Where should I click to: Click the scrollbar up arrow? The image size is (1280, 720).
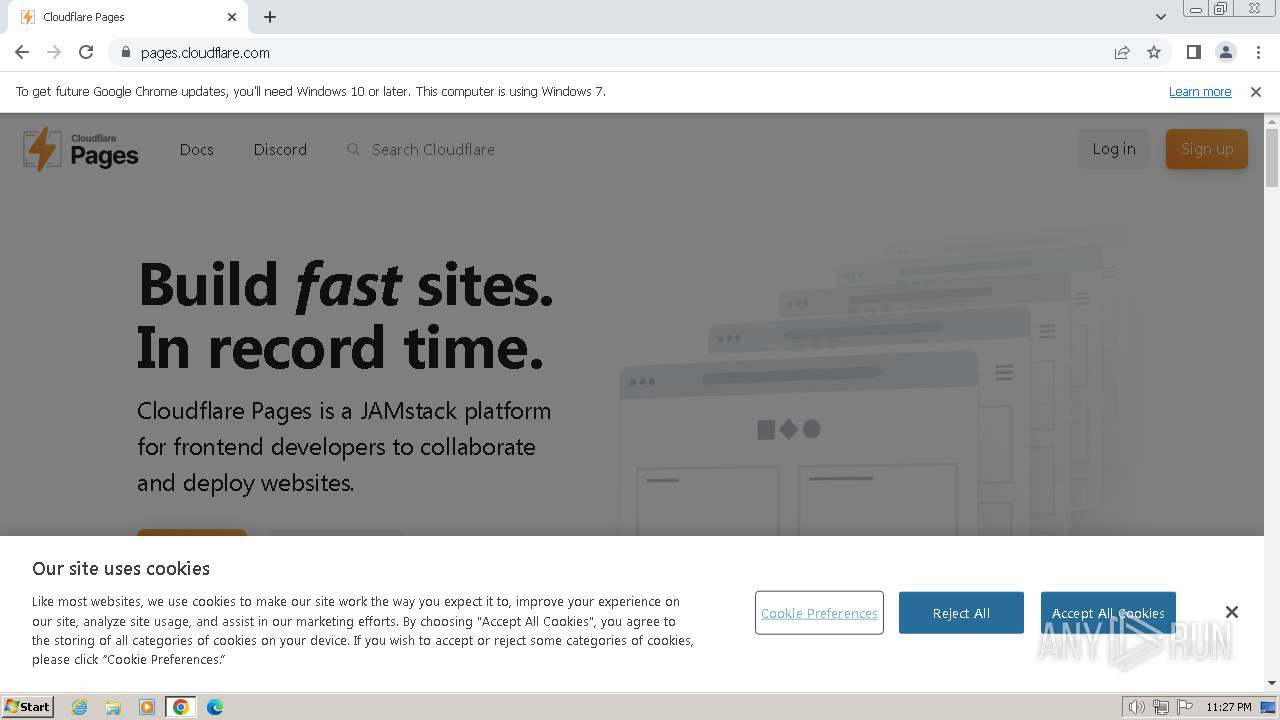1272,121
